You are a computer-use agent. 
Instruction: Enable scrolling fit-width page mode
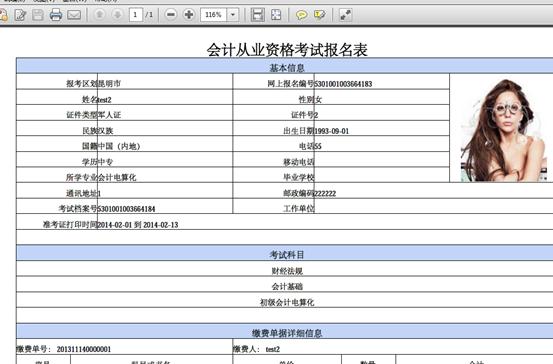(x=257, y=15)
